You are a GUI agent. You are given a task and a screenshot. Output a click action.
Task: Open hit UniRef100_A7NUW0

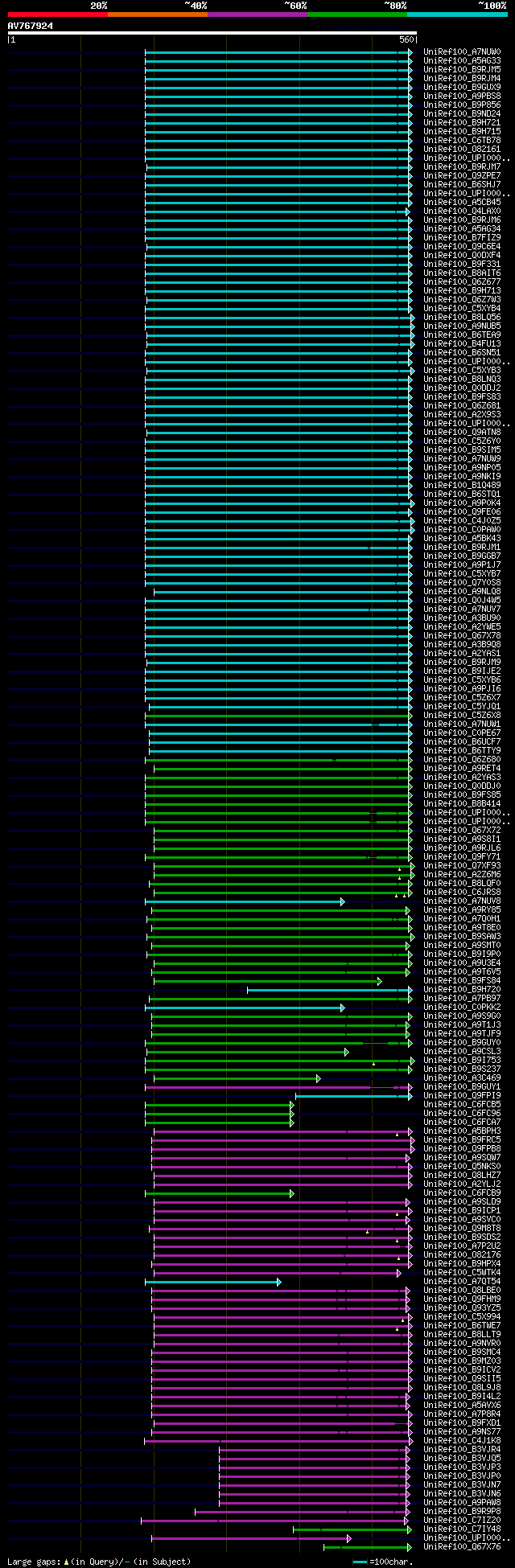tap(462, 51)
